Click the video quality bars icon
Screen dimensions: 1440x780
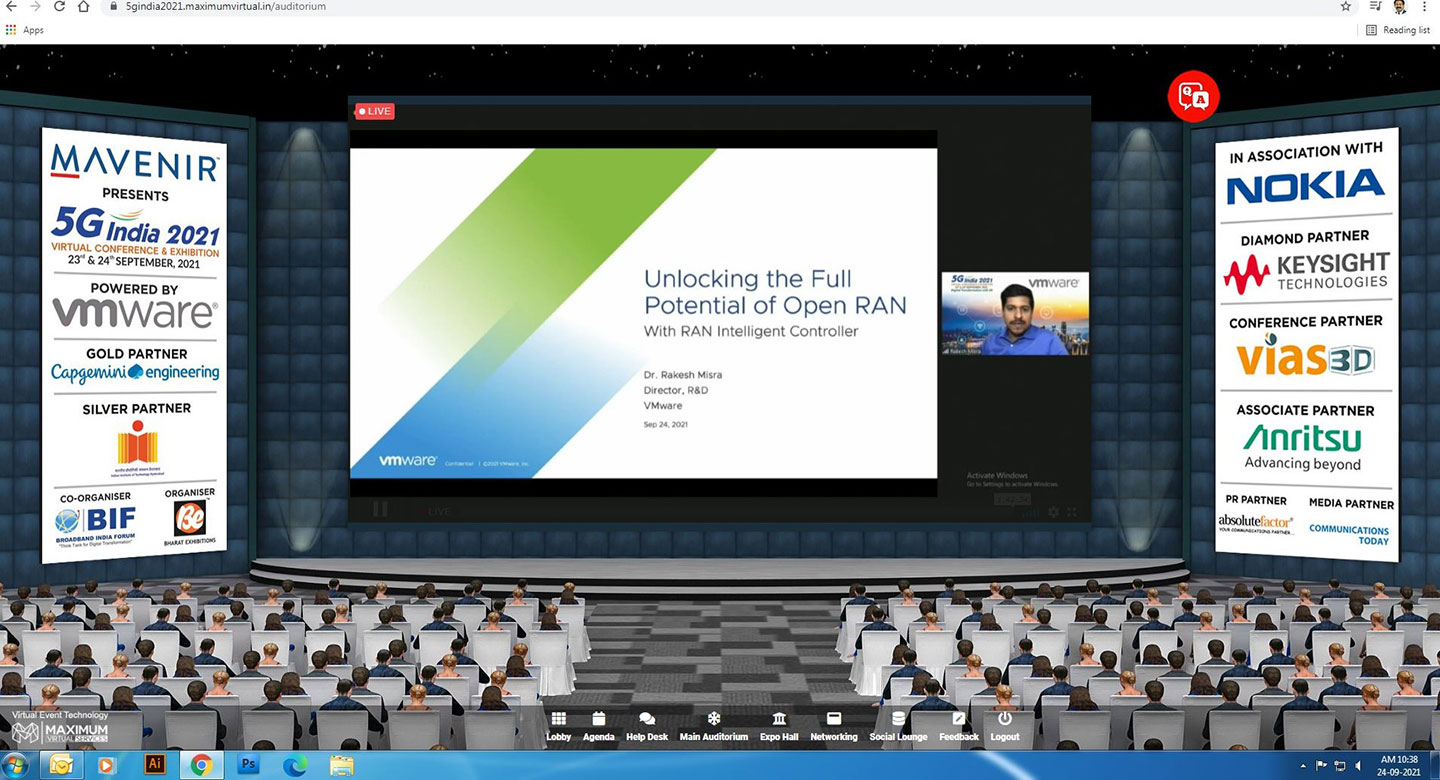(x=1031, y=512)
